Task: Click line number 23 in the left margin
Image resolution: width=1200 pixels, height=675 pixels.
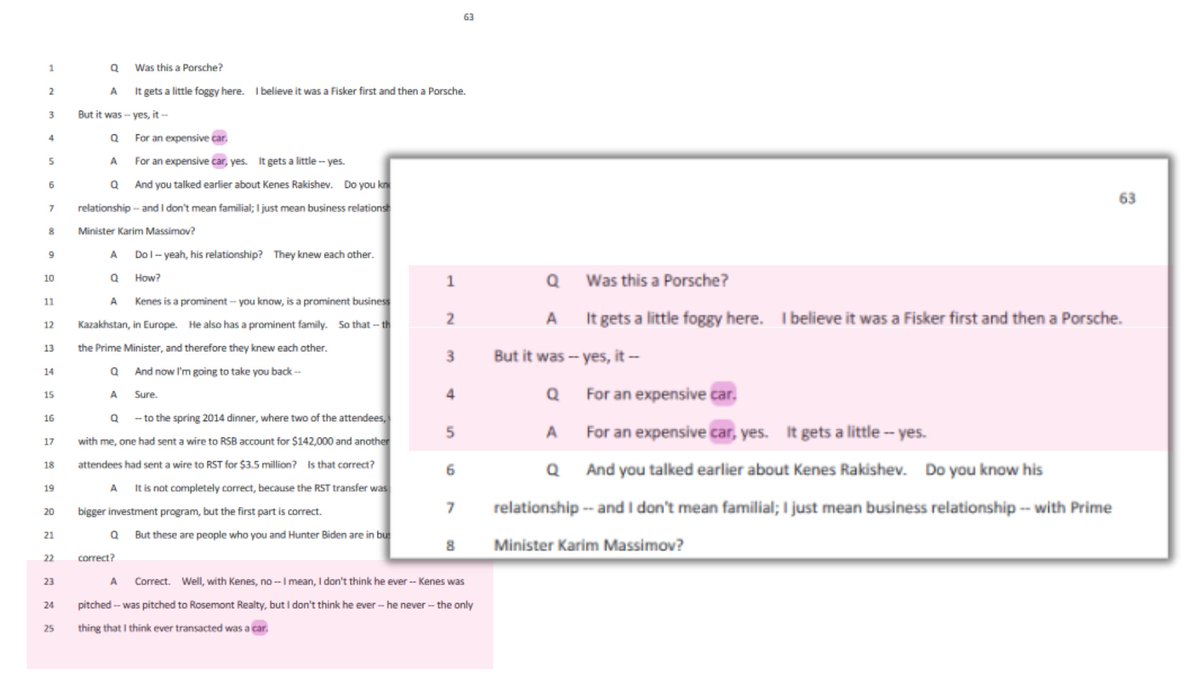Action: tap(49, 581)
